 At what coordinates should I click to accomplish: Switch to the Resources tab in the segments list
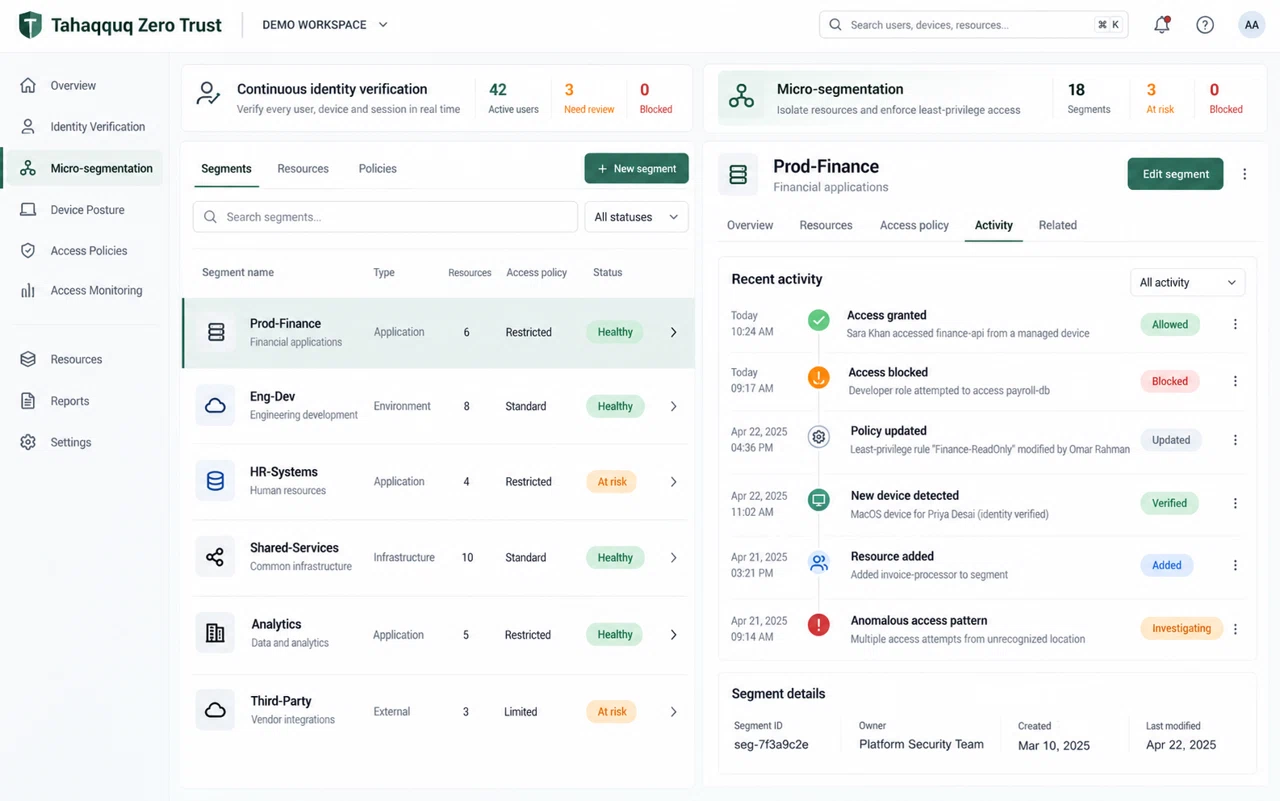coord(303,169)
